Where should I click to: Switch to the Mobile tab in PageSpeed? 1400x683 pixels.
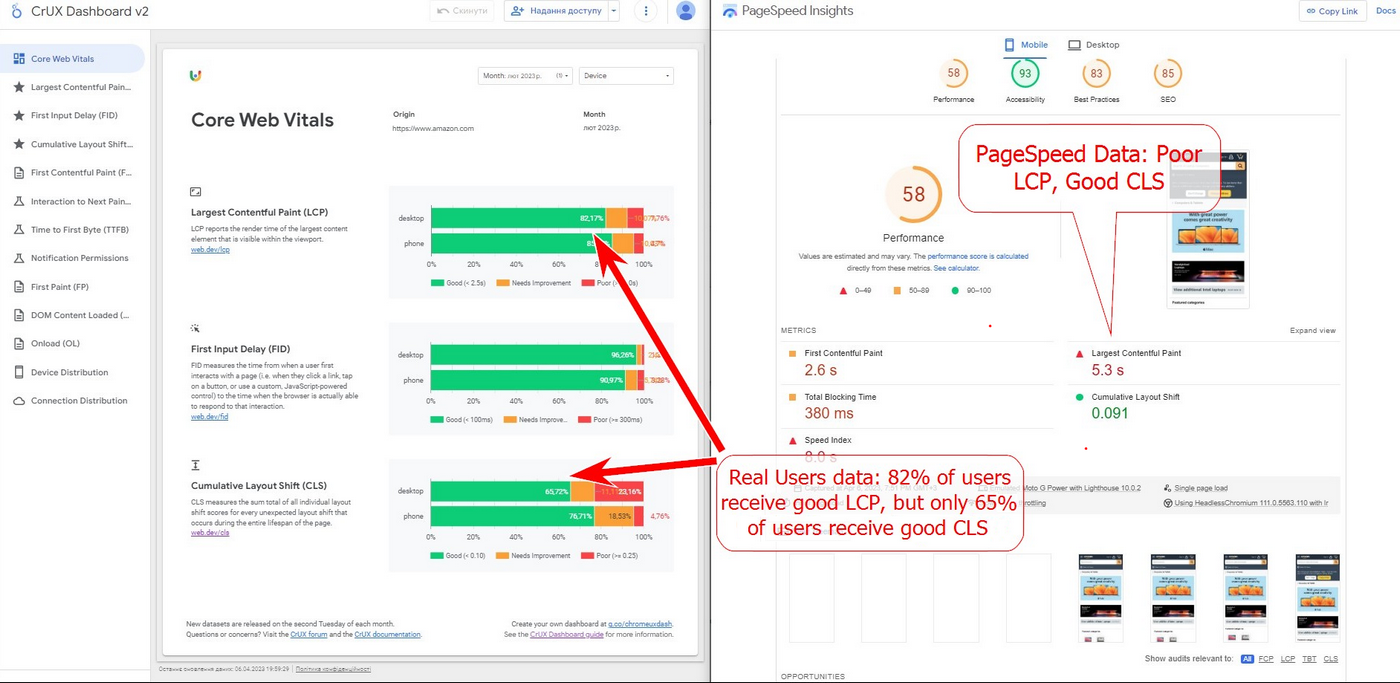[x=1026, y=45]
